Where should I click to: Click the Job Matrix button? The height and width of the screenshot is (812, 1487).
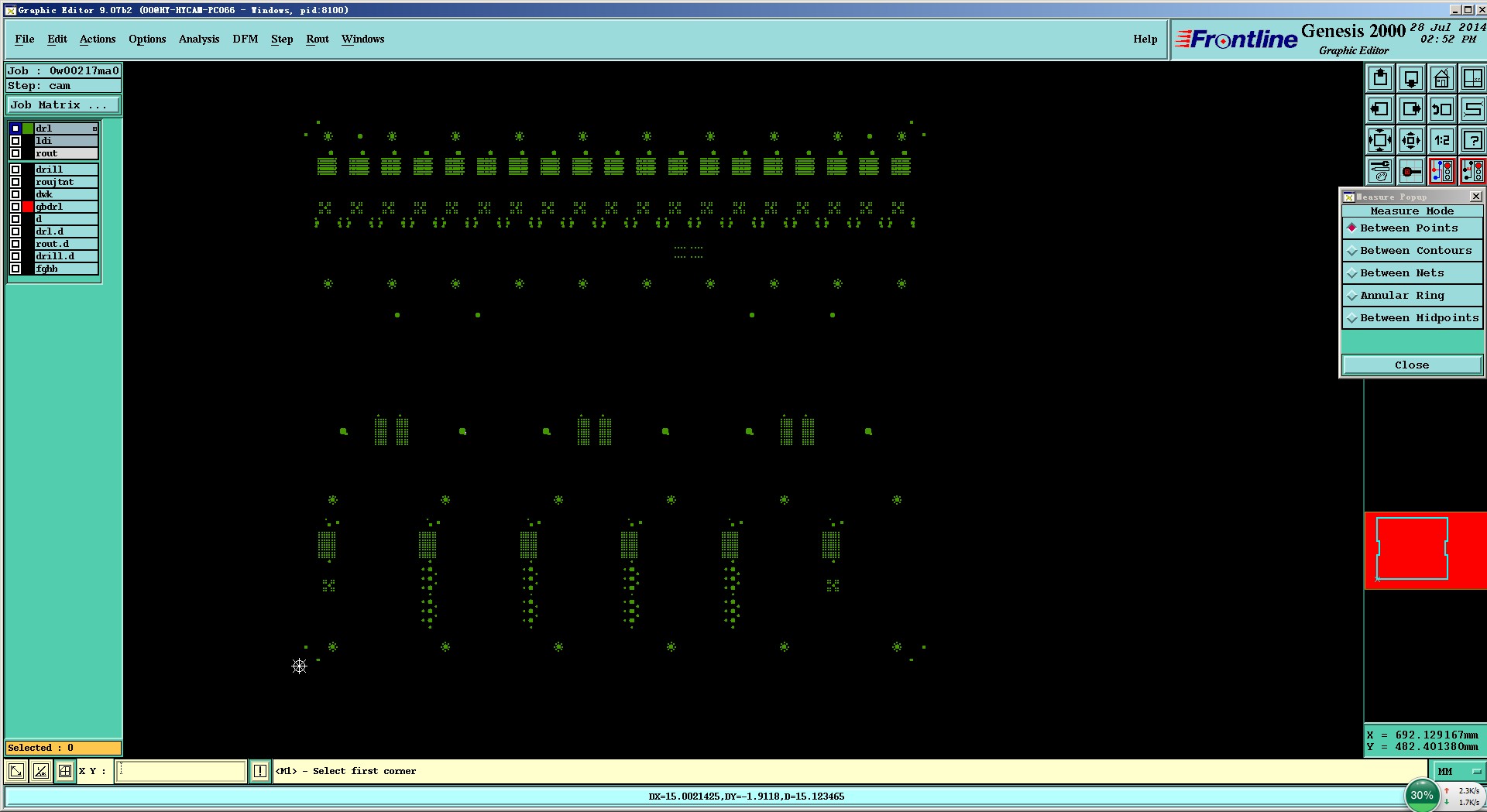click(64, 105)
